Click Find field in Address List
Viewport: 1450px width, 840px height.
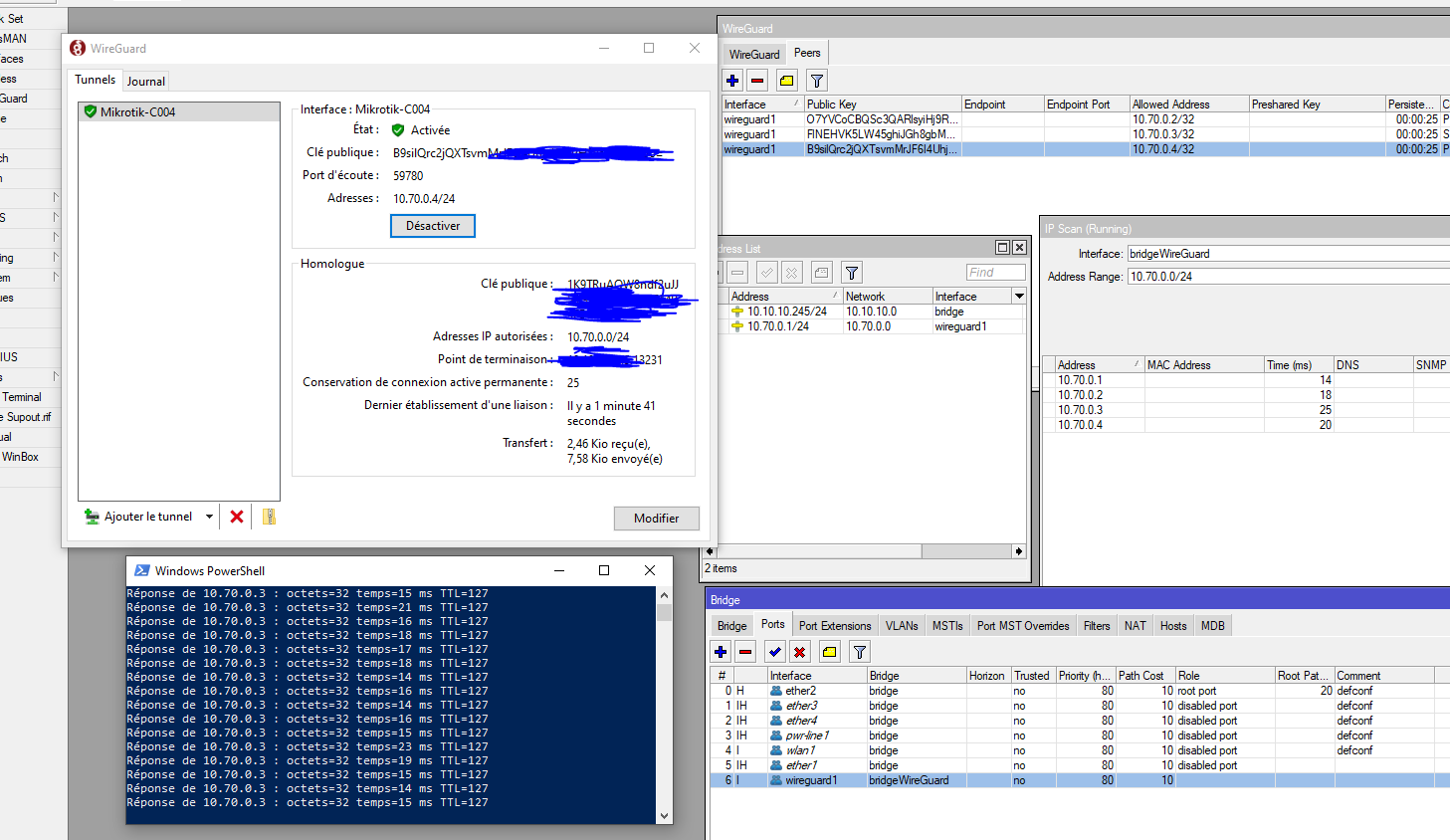[x=995, y=273]
